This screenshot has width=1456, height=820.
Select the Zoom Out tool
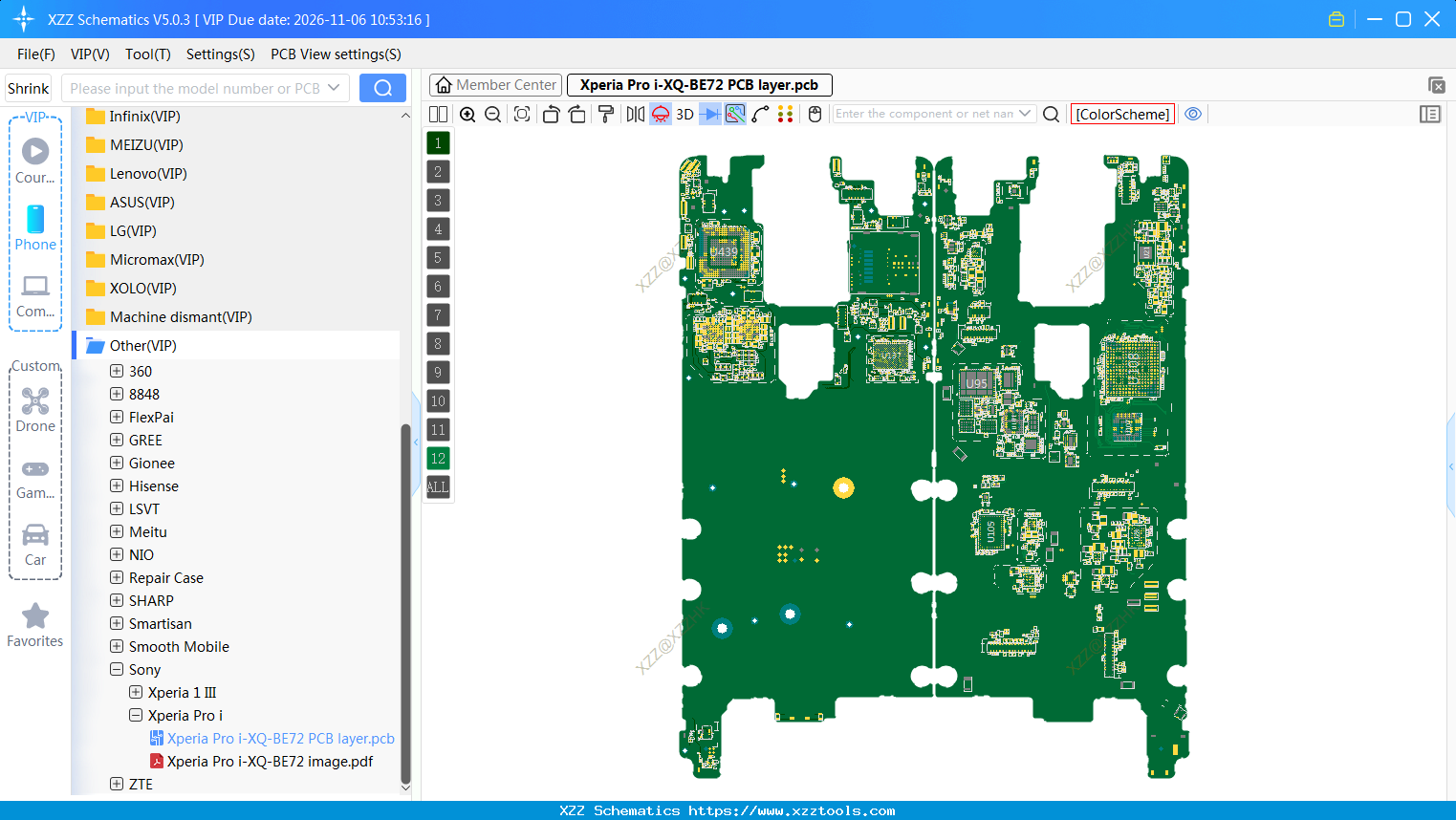pos(491,114)
